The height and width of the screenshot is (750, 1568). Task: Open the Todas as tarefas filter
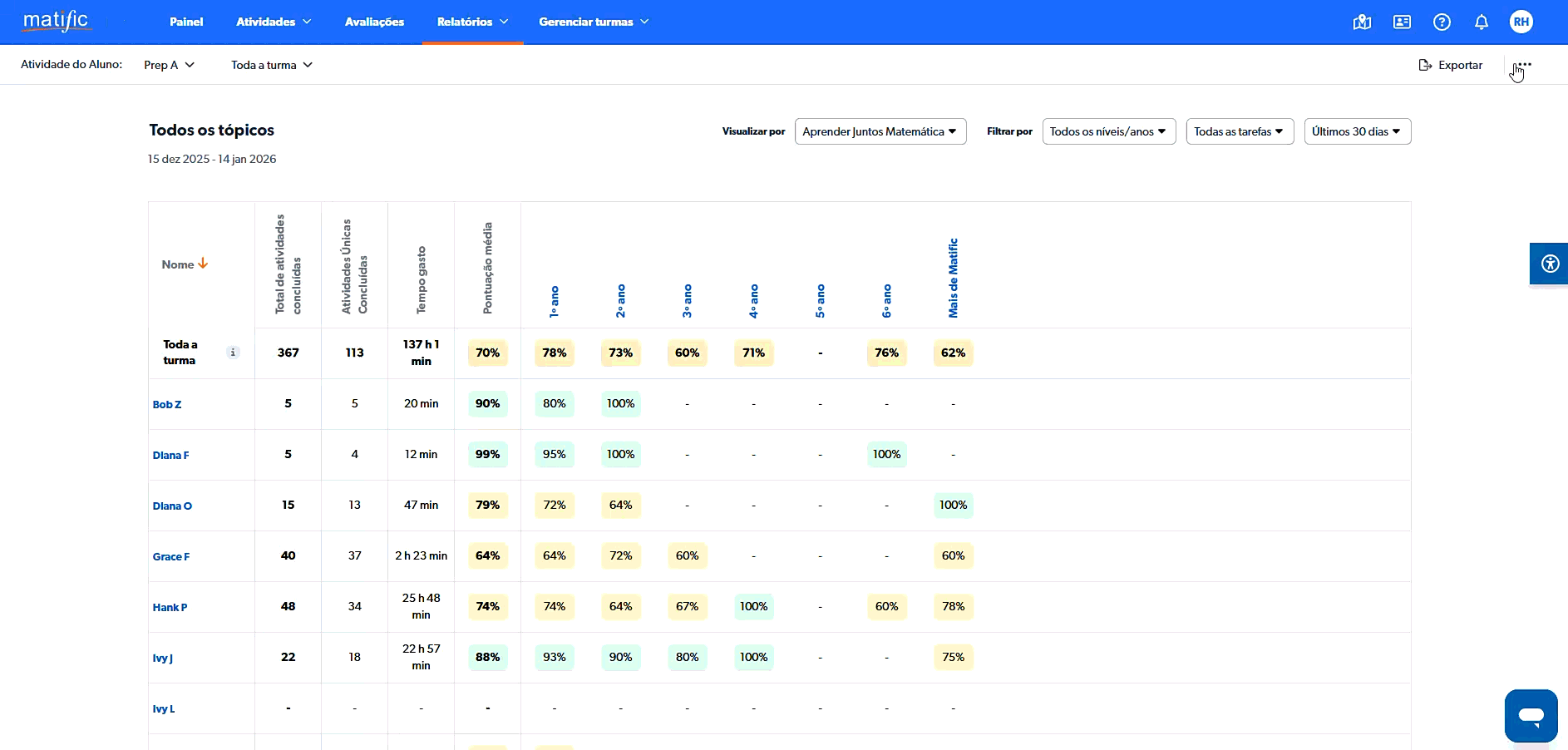pyautogui.click(x=1239, y=131)
